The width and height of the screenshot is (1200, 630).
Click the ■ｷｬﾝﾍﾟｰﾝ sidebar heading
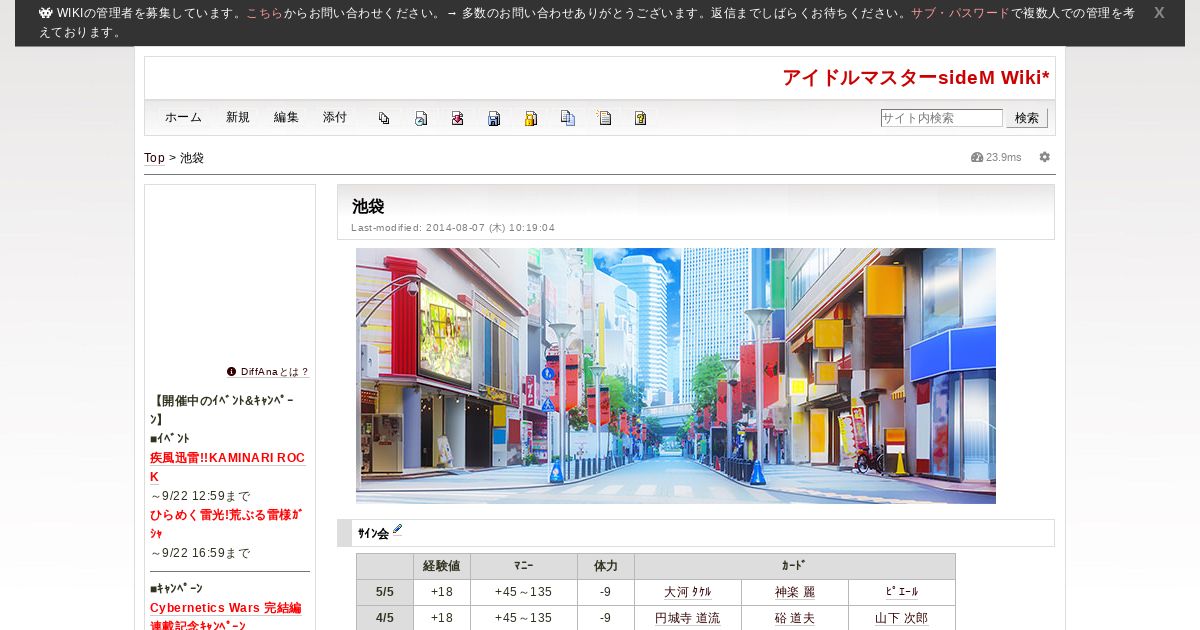pos(176,588)
